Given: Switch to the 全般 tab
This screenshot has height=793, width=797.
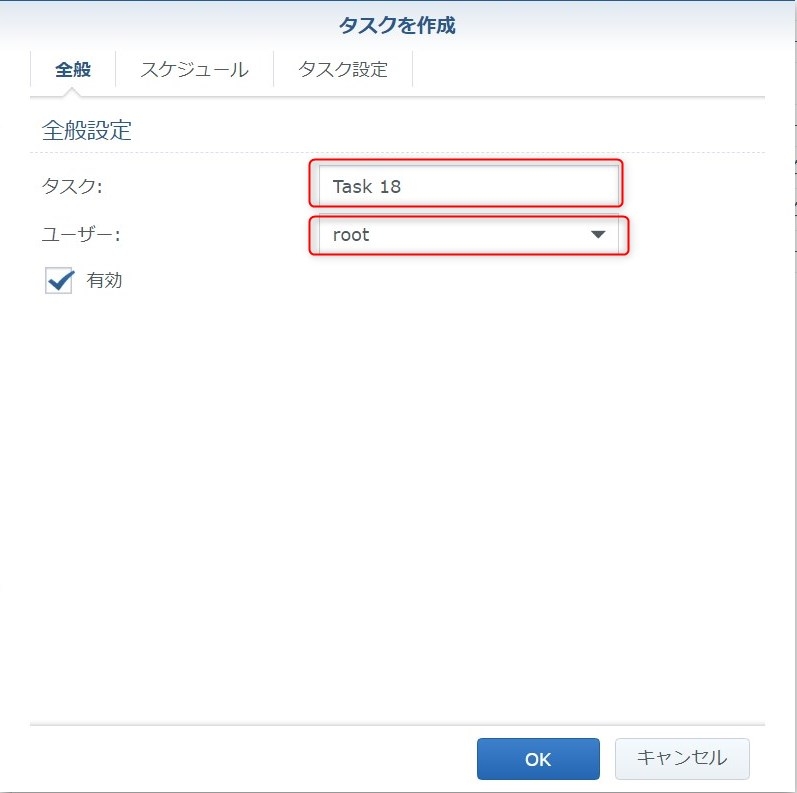Looking at the screenshot, I should tap(72, 70).
